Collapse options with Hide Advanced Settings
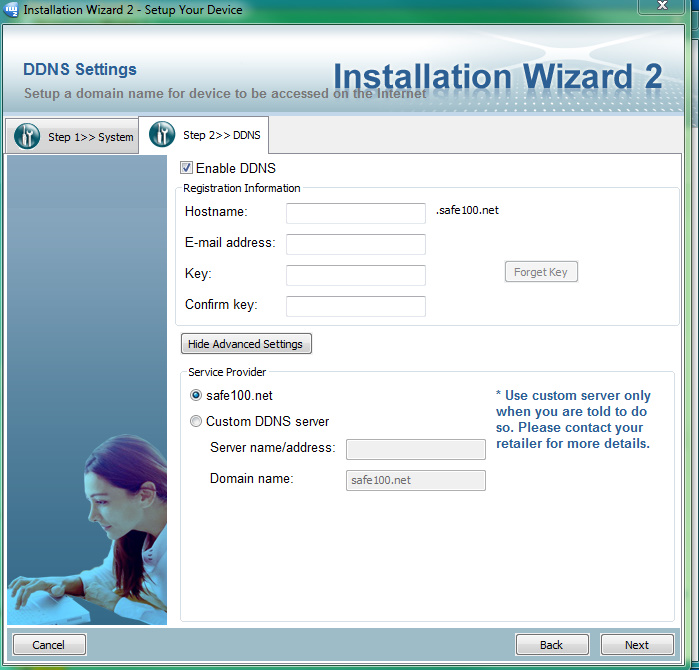Image resolution: width=699 pixels, height=670 pixels. (x=246, y=344)
